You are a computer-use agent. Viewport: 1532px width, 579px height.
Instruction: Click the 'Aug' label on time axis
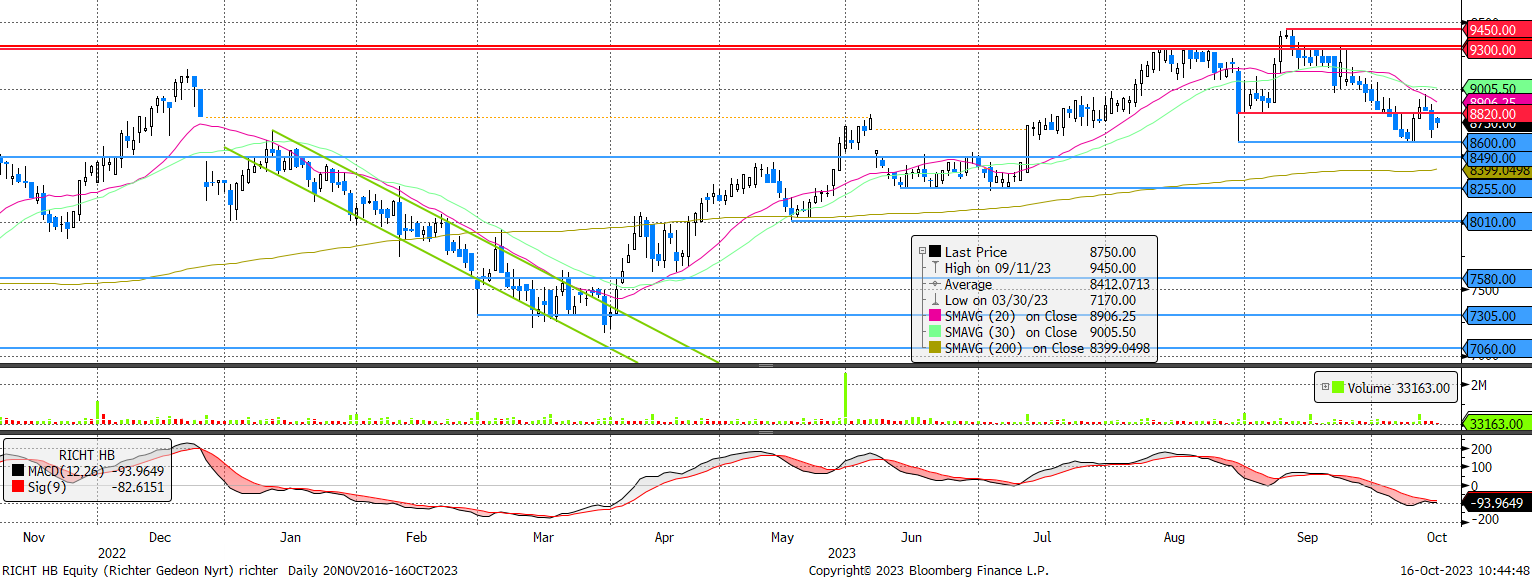[1173, 537]
